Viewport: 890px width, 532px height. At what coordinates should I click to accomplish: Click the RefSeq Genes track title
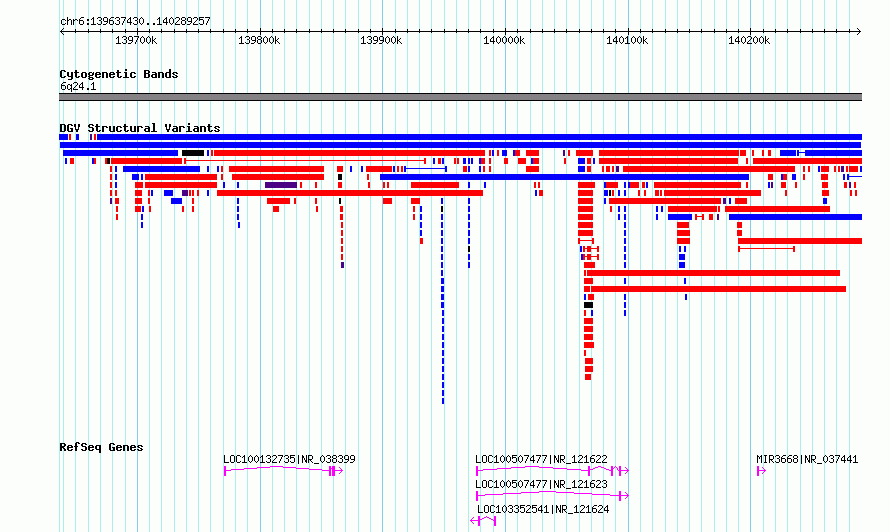(101, 447)
